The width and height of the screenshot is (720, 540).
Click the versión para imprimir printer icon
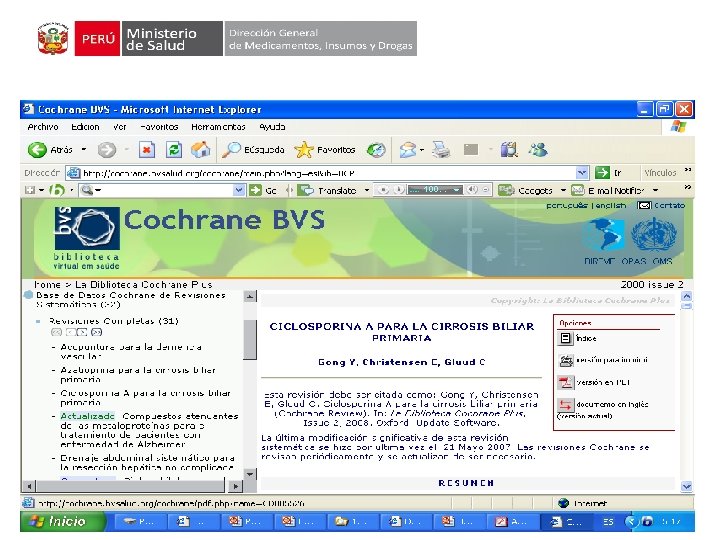[x=566, y=360]
